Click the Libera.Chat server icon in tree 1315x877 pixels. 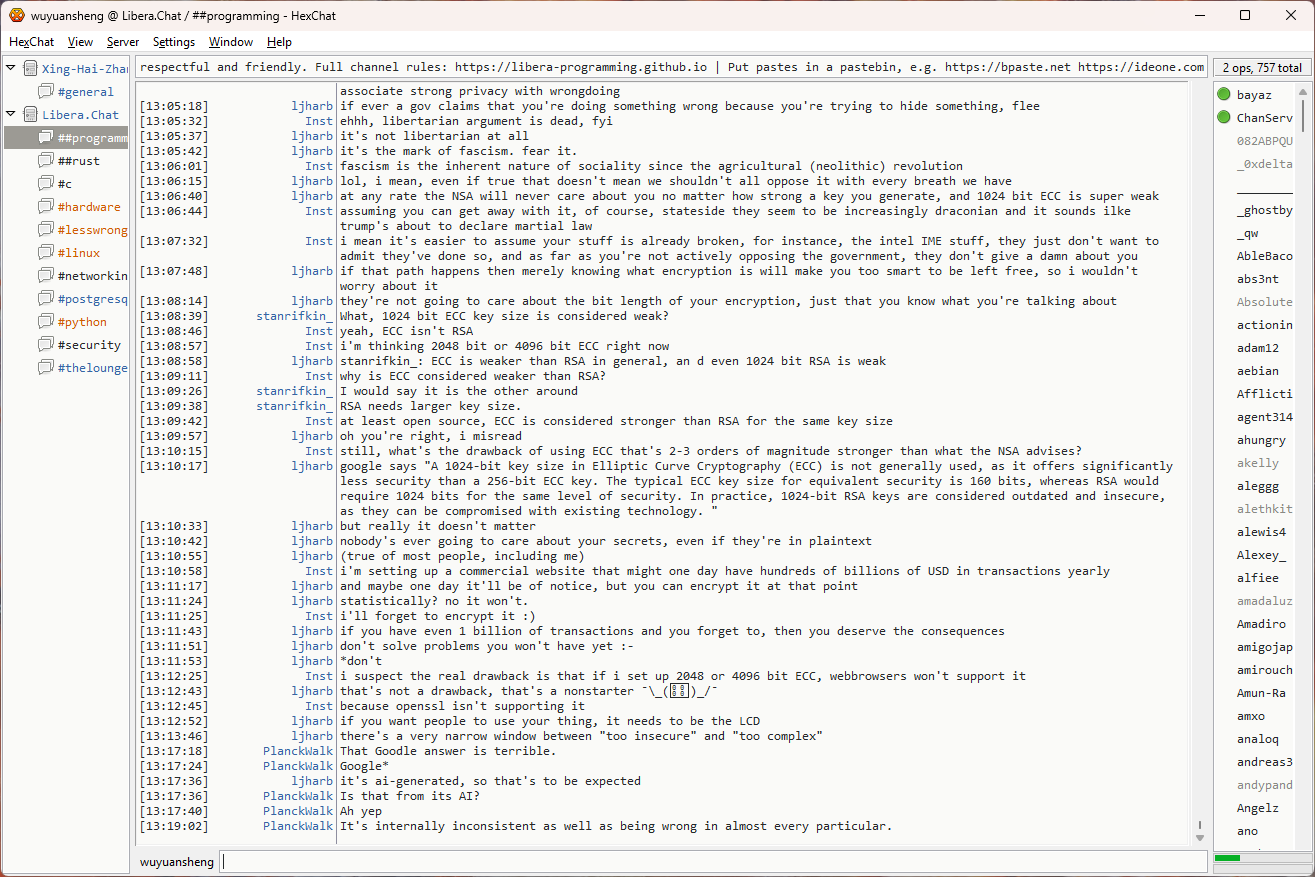coord(31,115)
